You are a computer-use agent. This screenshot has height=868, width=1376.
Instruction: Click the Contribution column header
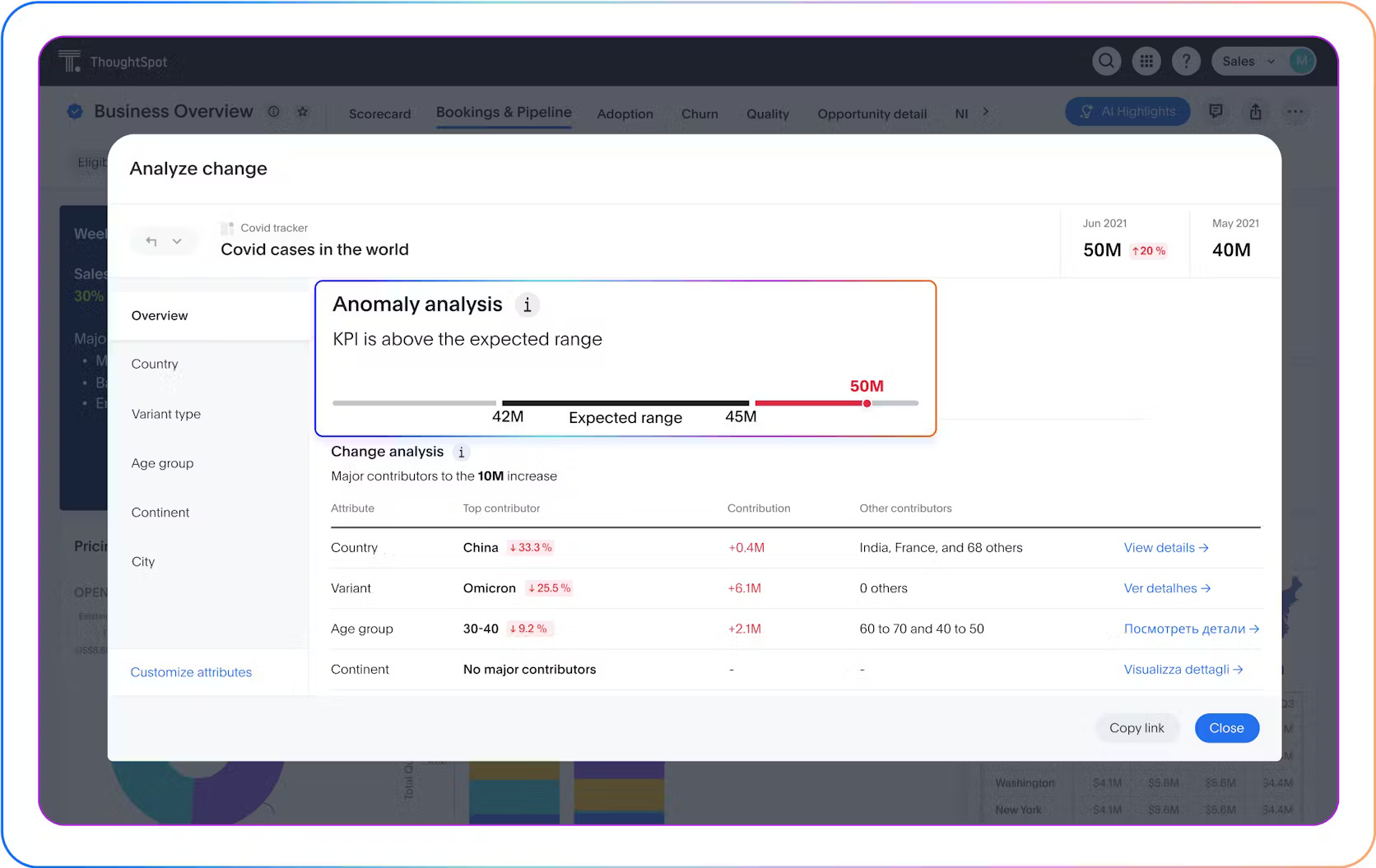coord(759,508)
